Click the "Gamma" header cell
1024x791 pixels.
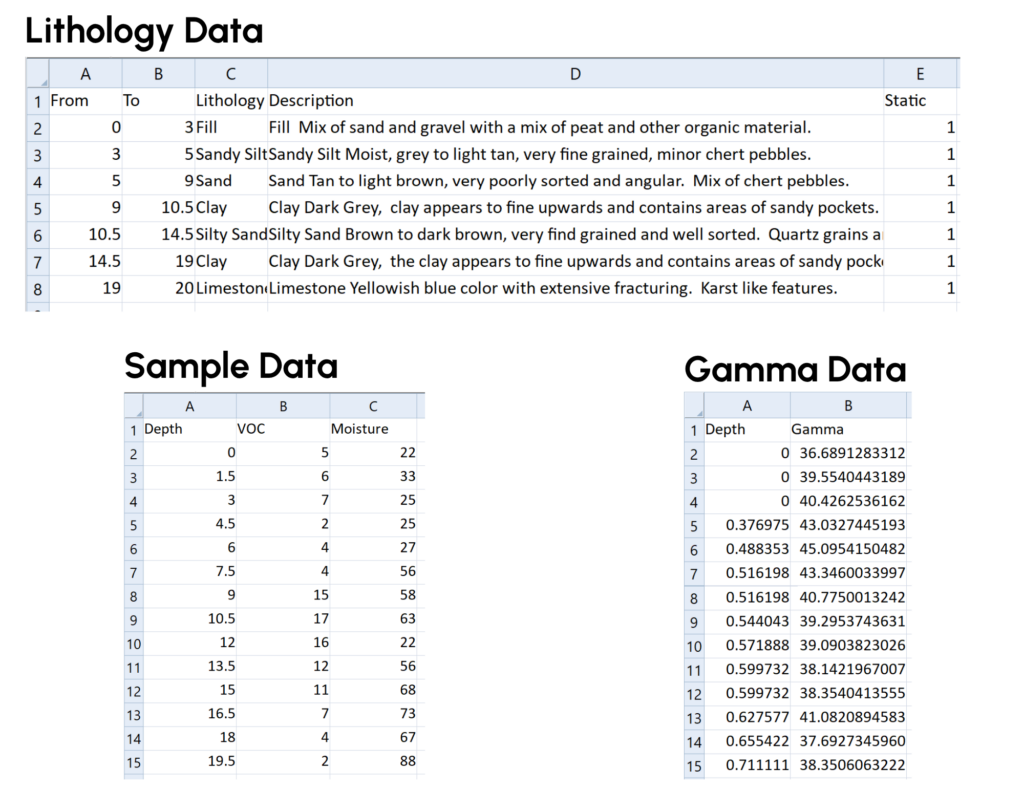click(848, 429)
